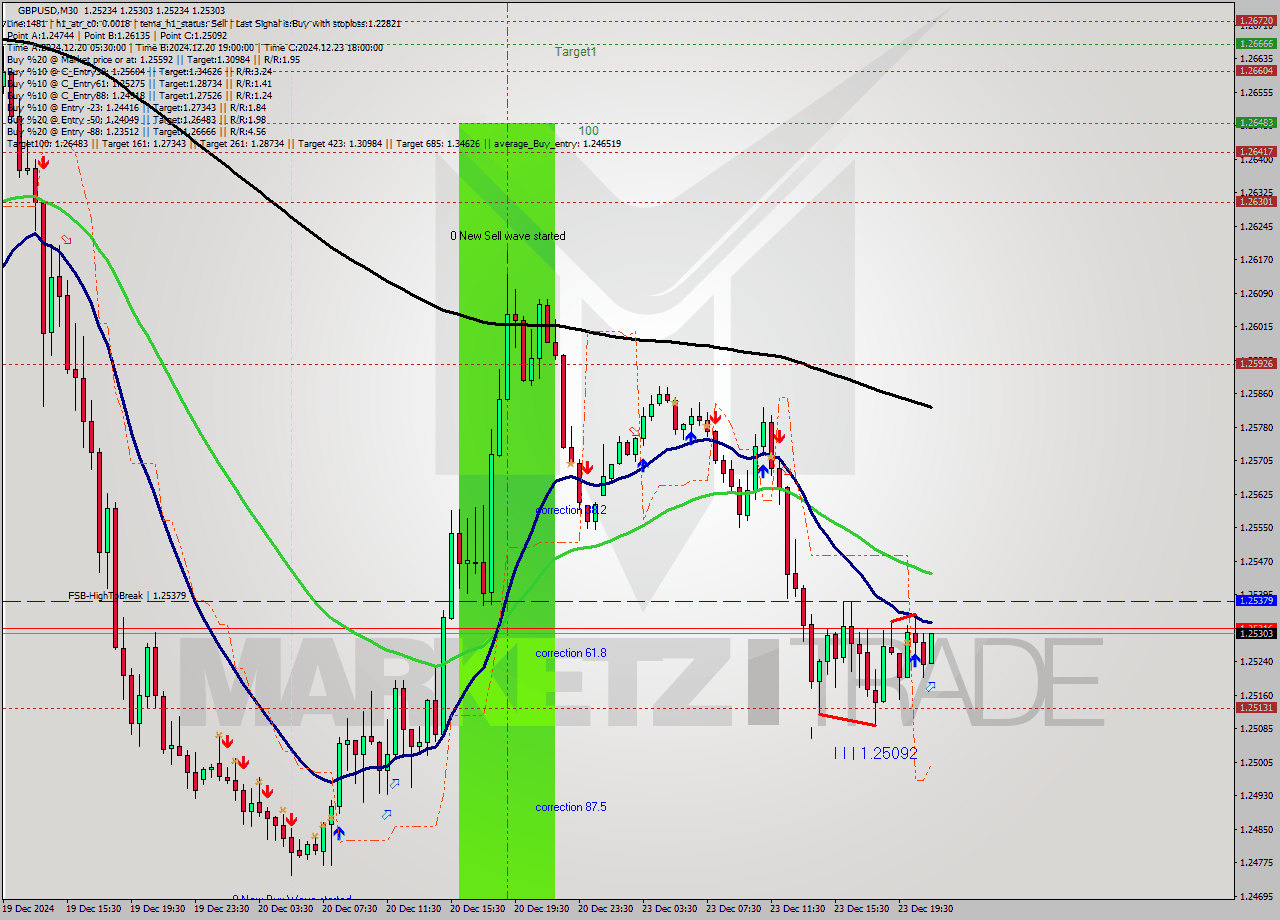Click the '19 Dec 23:30' time axis label
The width and height of the screenshot is (1280, 920).
click(221, 909)
